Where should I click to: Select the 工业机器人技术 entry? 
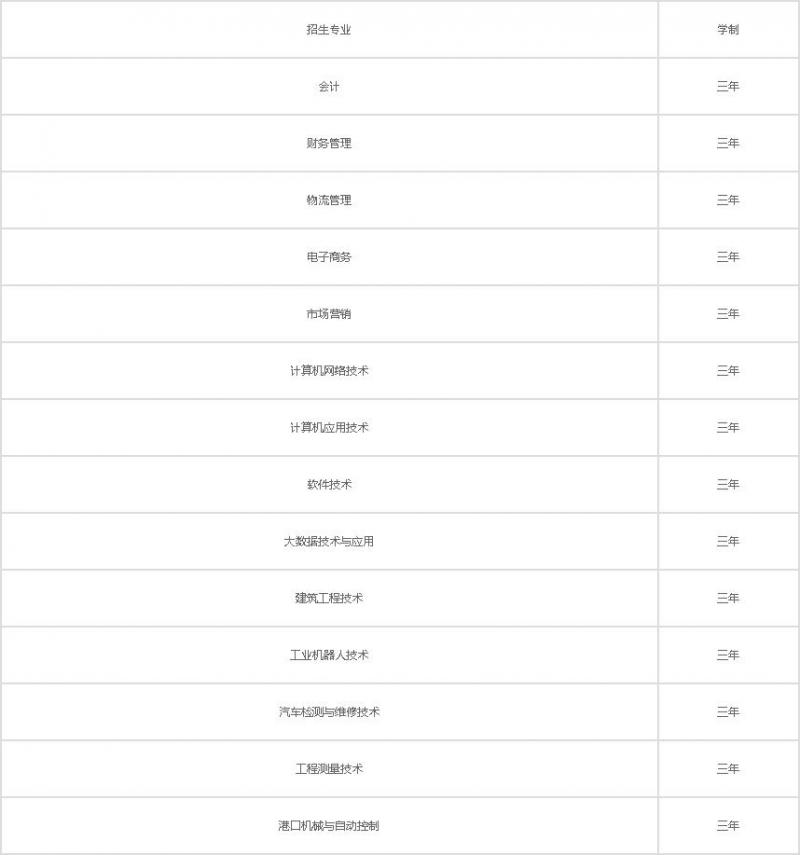tap(329, 656)
